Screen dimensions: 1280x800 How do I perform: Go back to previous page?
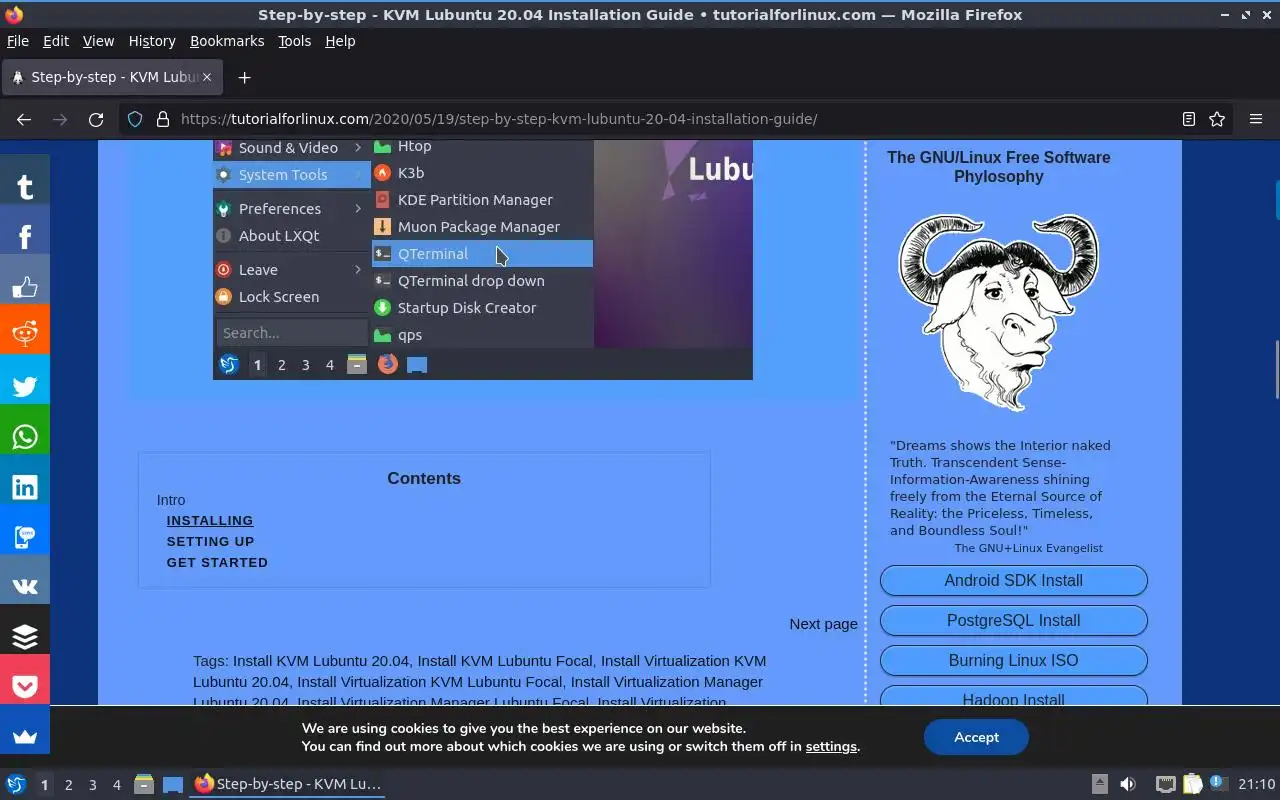(24, 119)
